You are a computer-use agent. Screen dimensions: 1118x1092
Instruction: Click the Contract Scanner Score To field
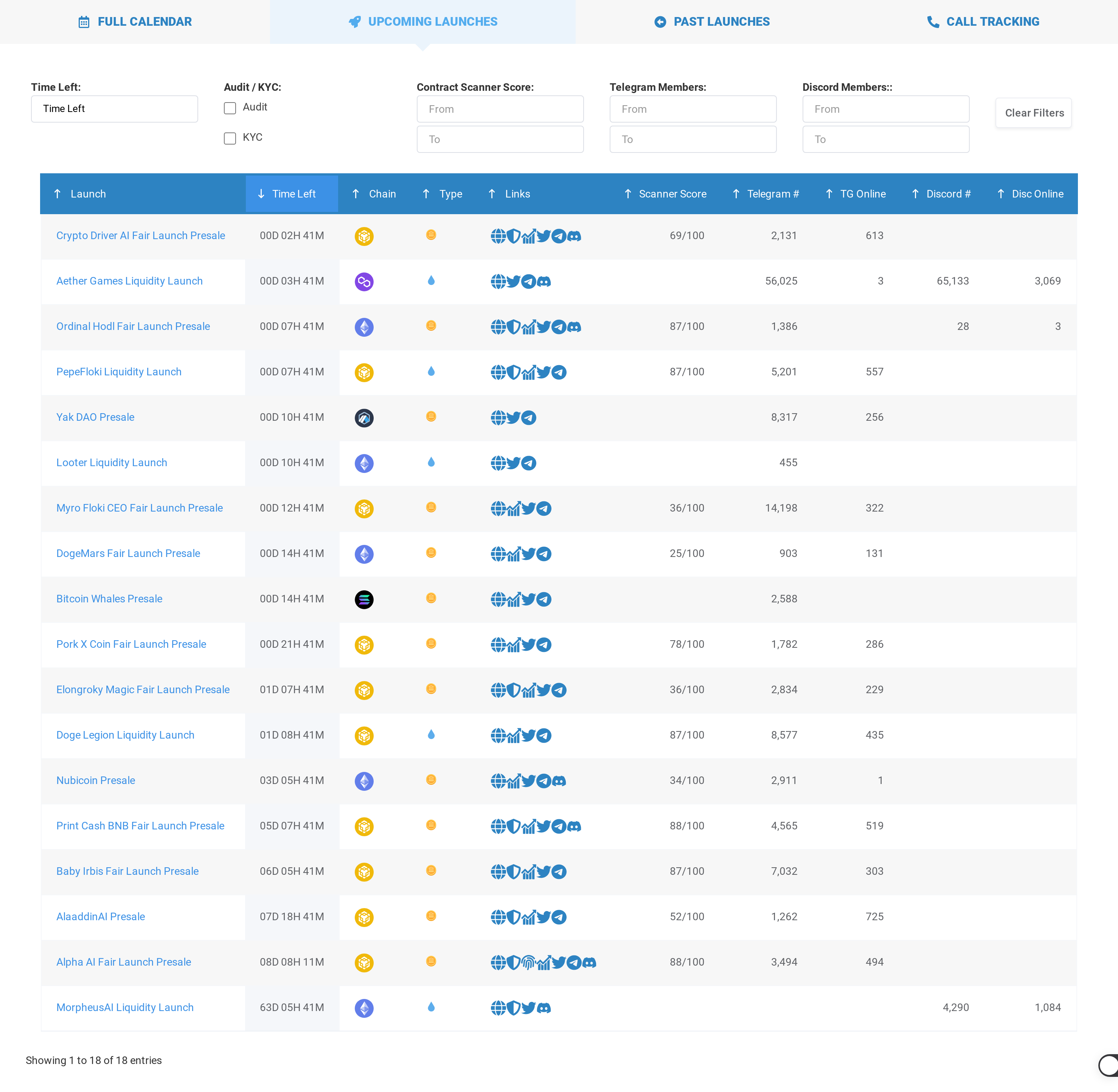[x=500, y=139]
